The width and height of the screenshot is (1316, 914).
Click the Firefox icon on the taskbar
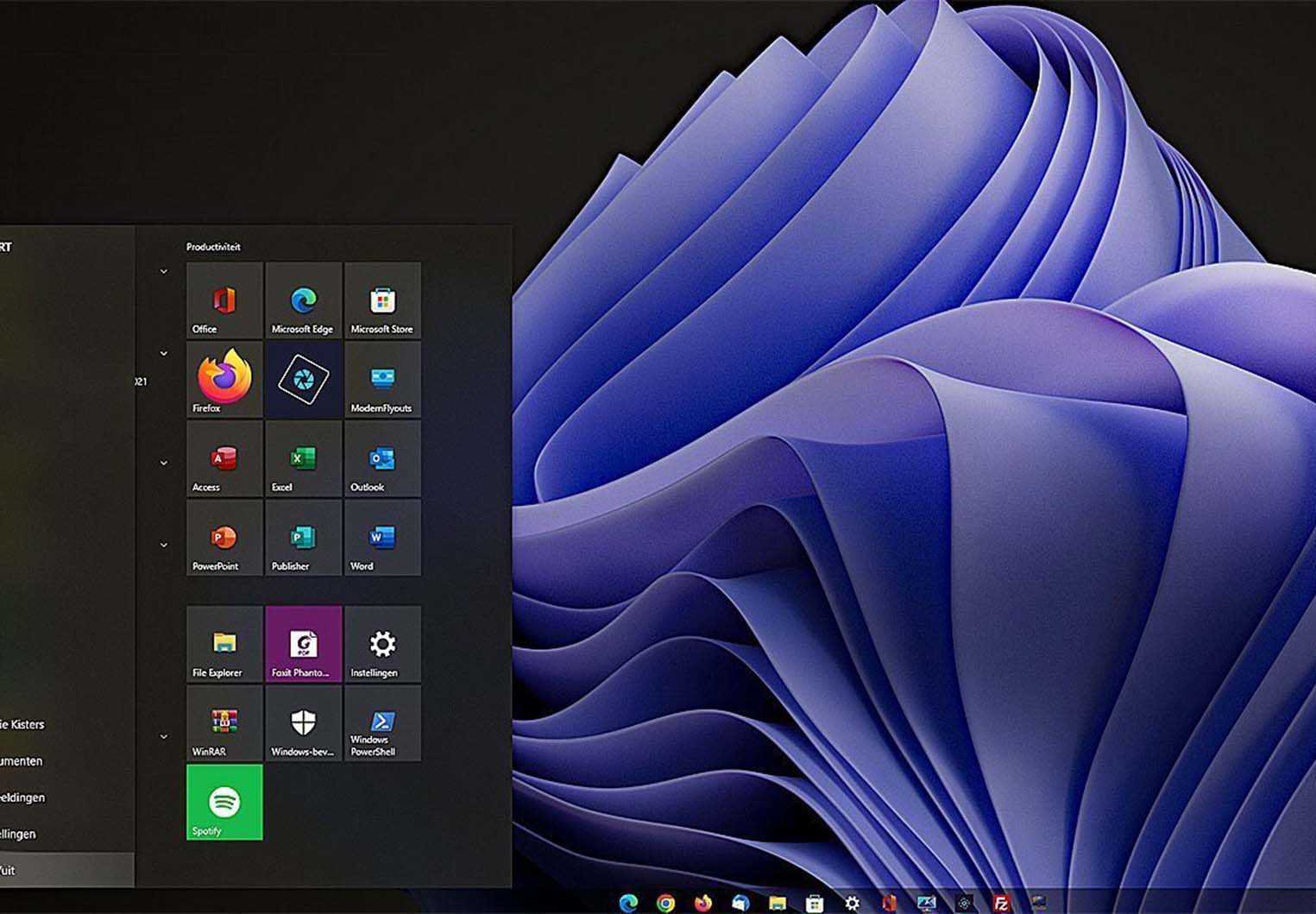coord(703,903)
